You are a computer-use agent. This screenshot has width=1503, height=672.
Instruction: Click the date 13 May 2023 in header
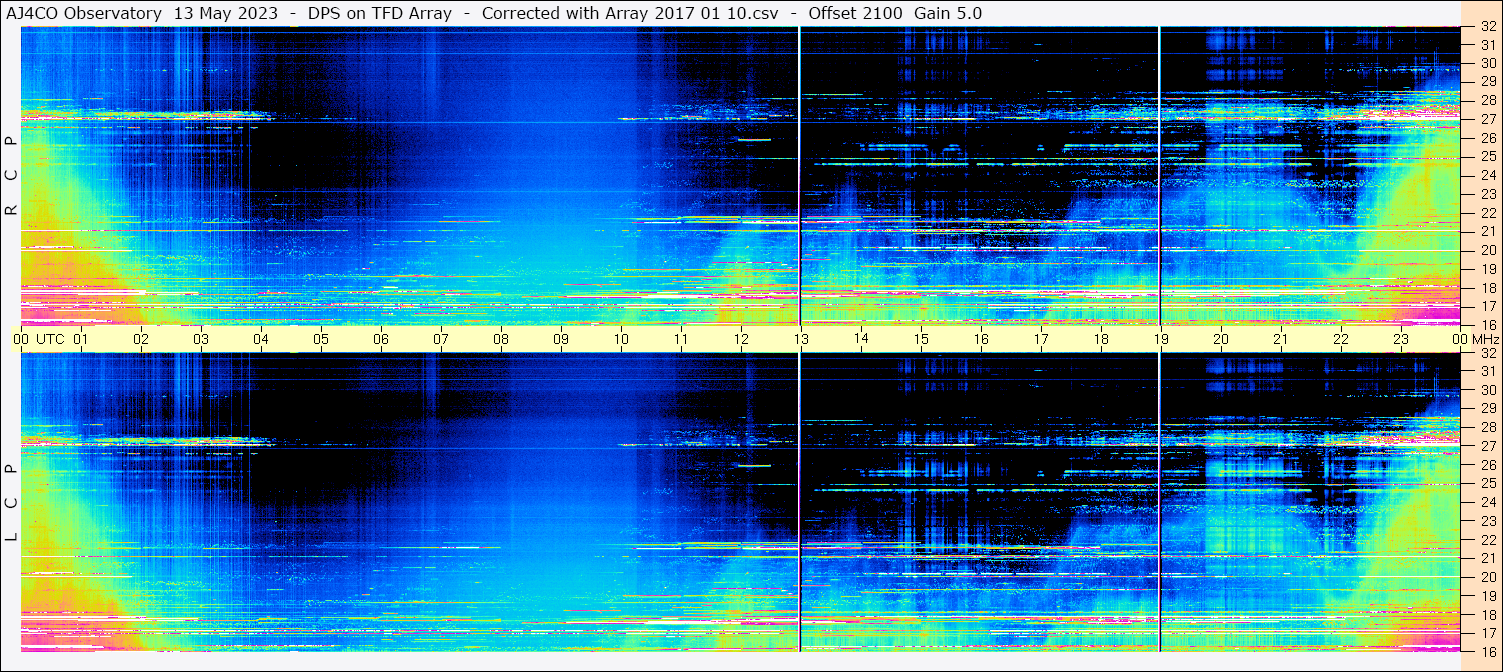225,13
